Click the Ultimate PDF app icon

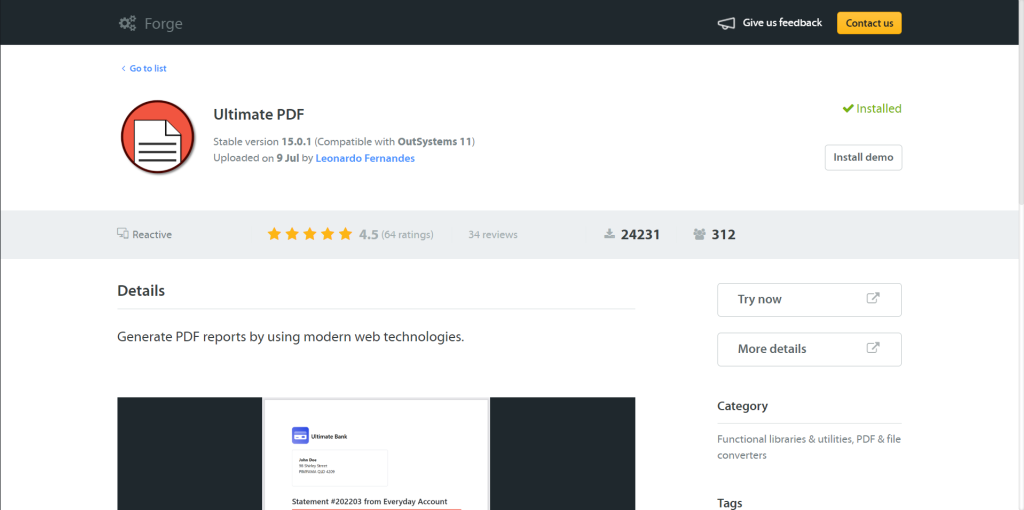click(156, 139)
